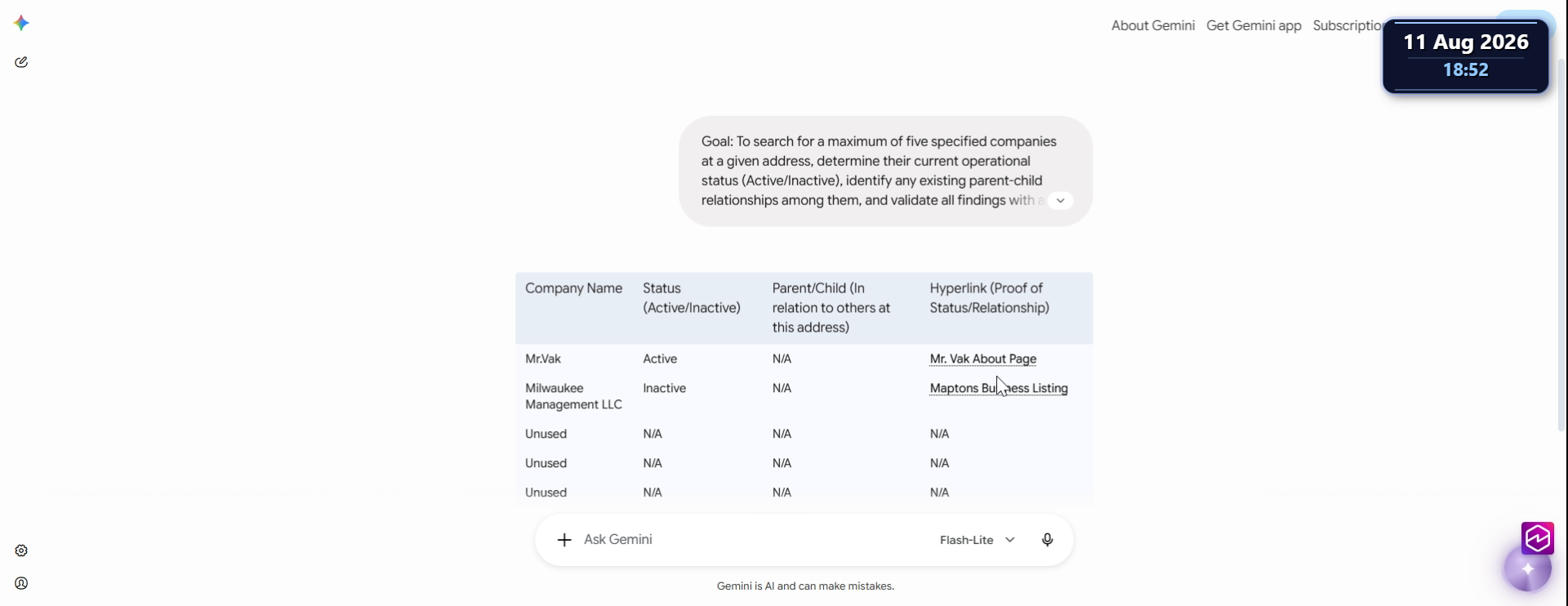
Task: Click the Milwaukee Management LLC cell
Action: pyautogui.click(x=573, y=396)
